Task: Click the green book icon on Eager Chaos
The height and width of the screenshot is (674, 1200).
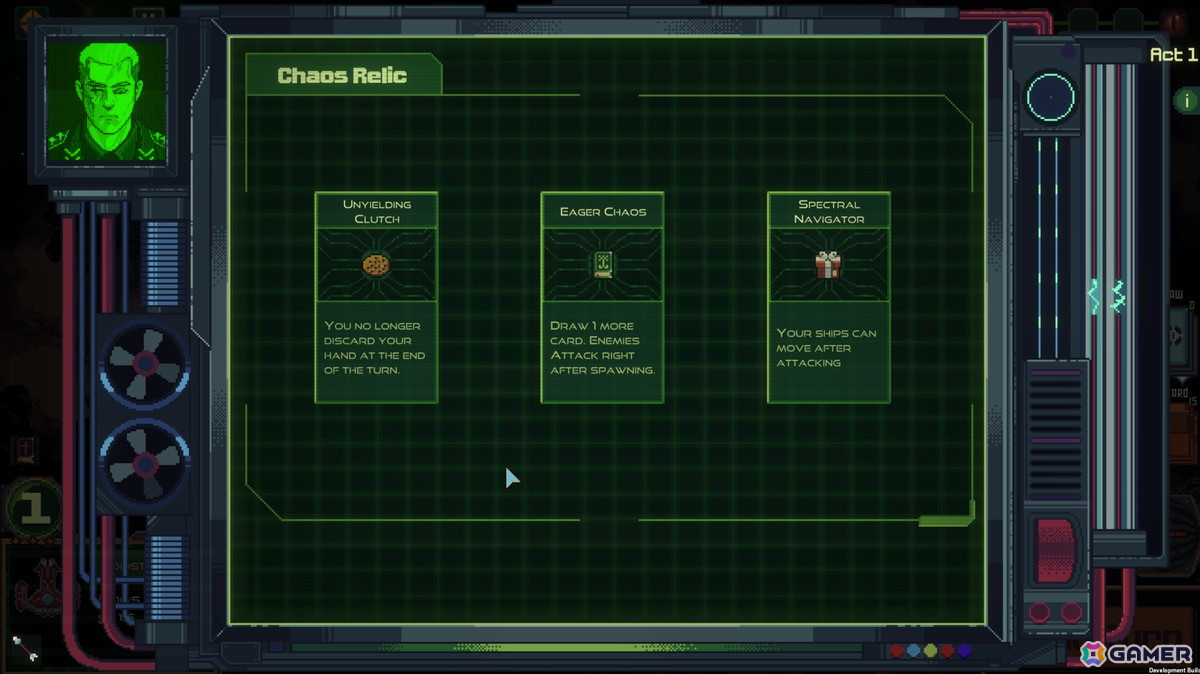Action: (602, 264)
